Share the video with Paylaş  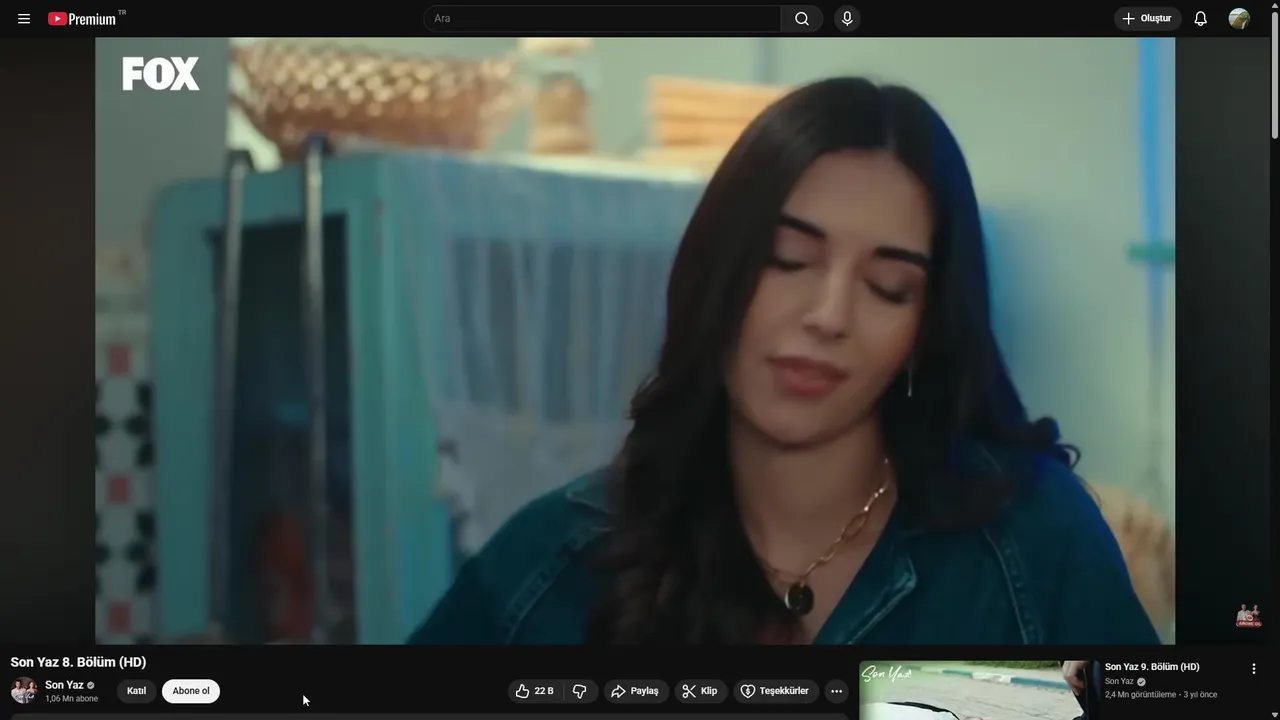coord(635,691)
